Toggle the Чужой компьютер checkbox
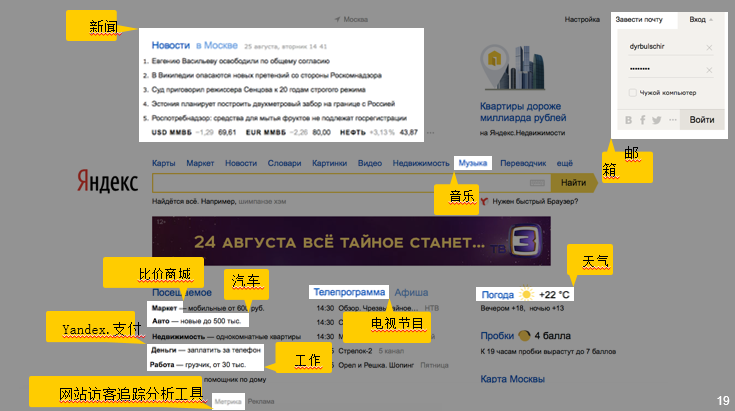735x411 pixels. point(632,93)
